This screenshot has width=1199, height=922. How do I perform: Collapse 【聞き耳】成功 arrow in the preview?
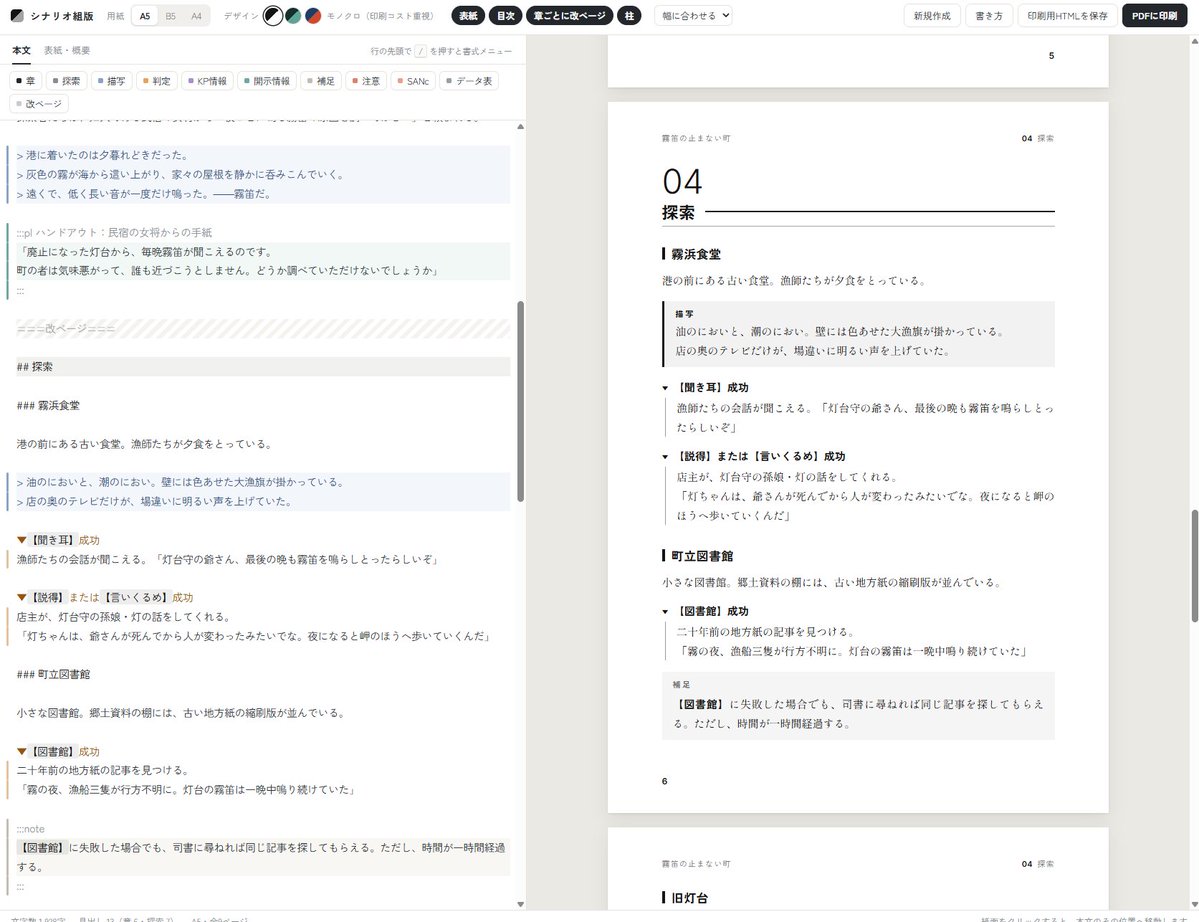coord(665,388)
